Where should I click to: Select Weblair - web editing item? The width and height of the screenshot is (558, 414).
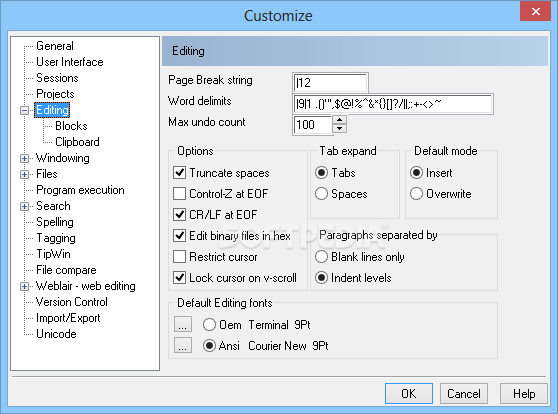click(86, 286)
